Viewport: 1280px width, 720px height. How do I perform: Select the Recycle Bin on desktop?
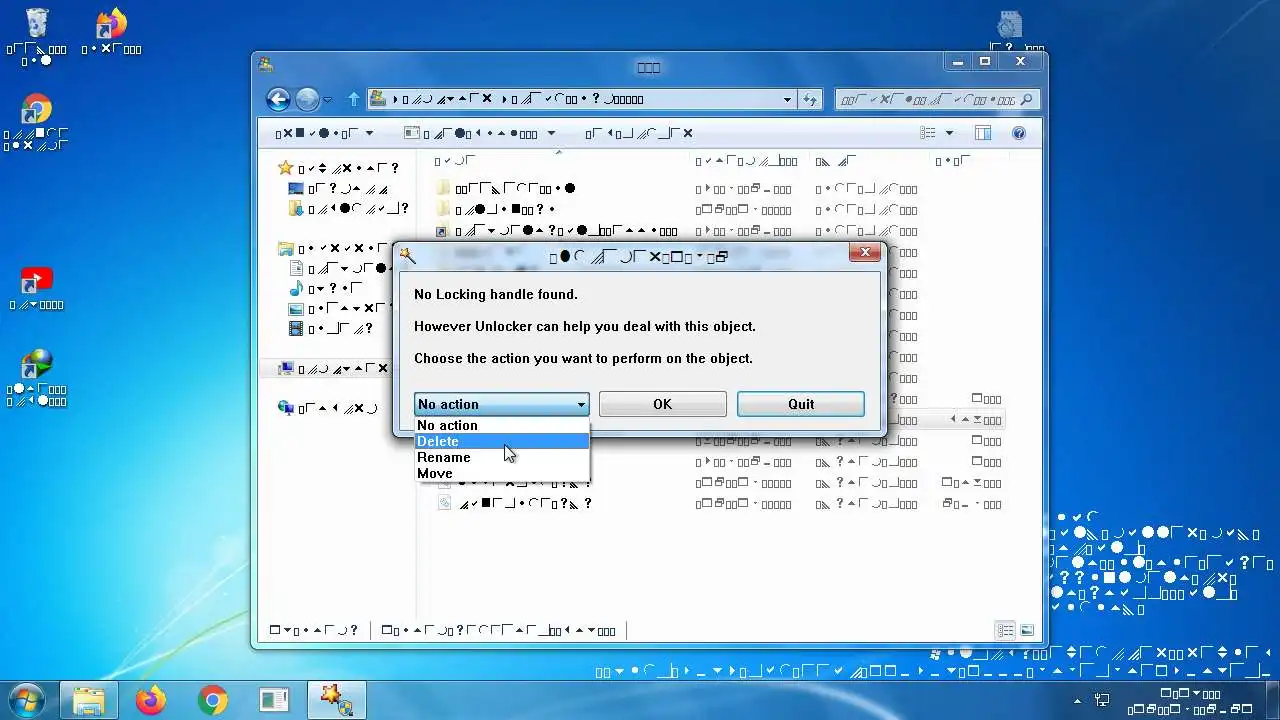point(36,36)
